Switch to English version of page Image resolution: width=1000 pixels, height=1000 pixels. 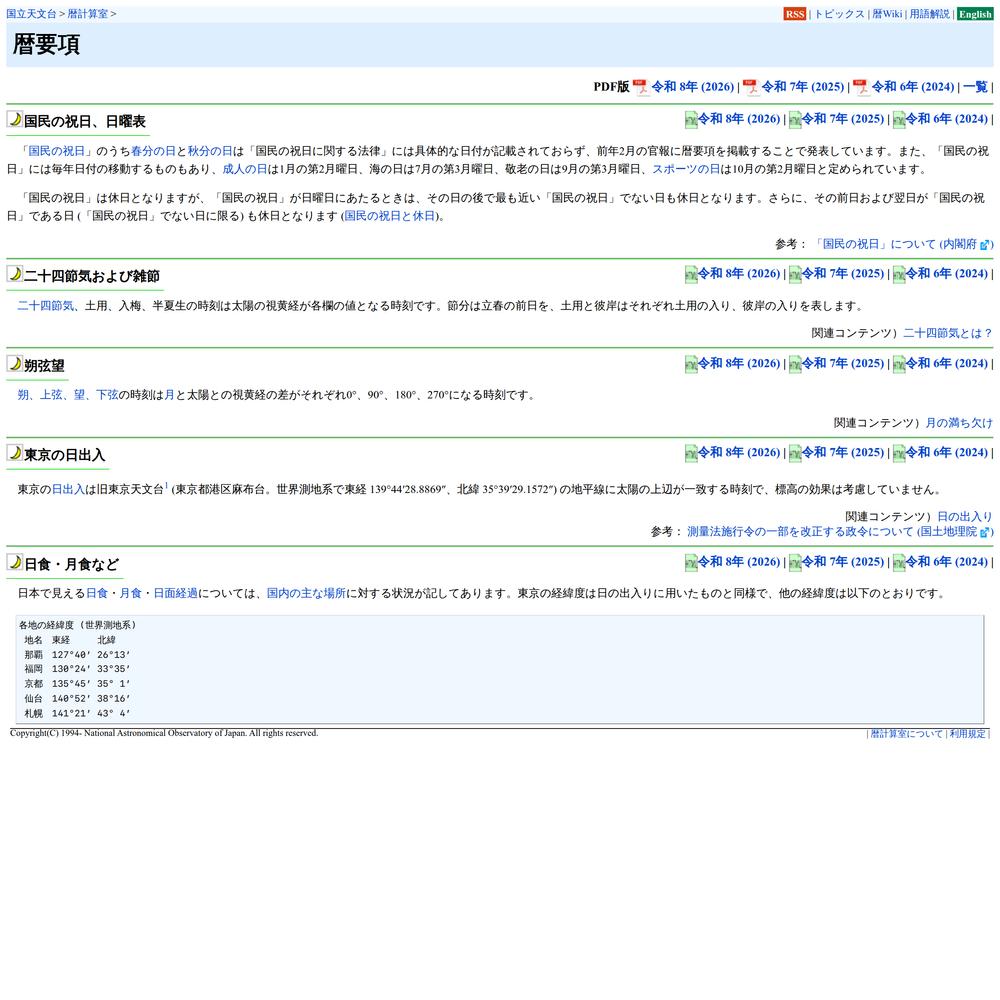(975, 14)
